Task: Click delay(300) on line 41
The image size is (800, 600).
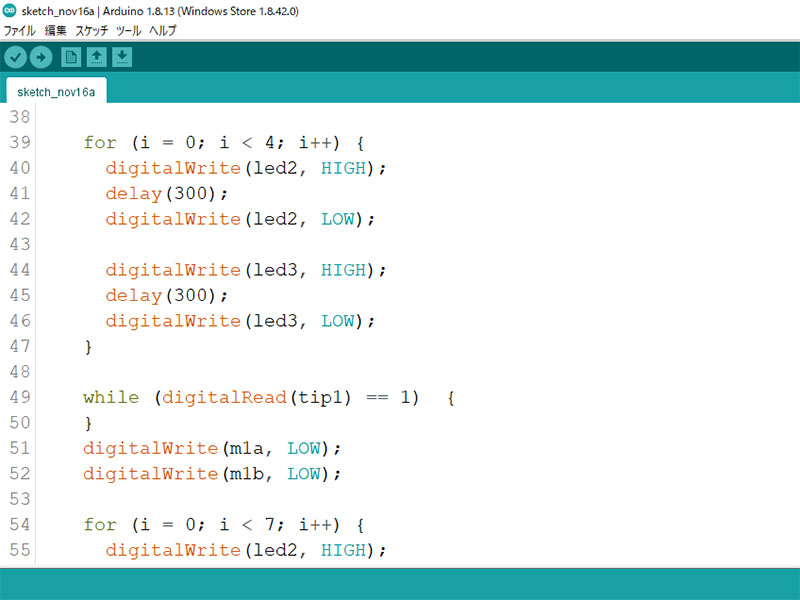Action: pos(167,193)
